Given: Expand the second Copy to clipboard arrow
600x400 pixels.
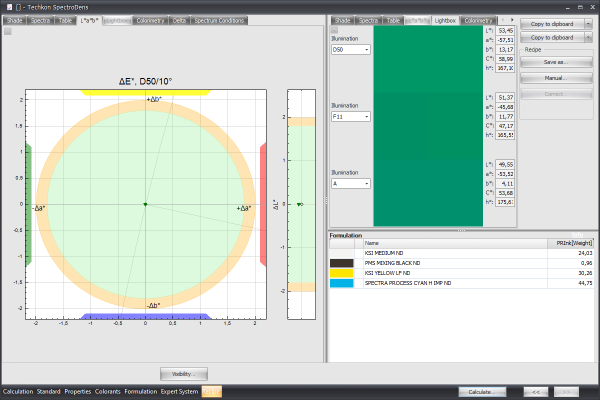Looking at the screenshot, I should [x=590, y=37].
